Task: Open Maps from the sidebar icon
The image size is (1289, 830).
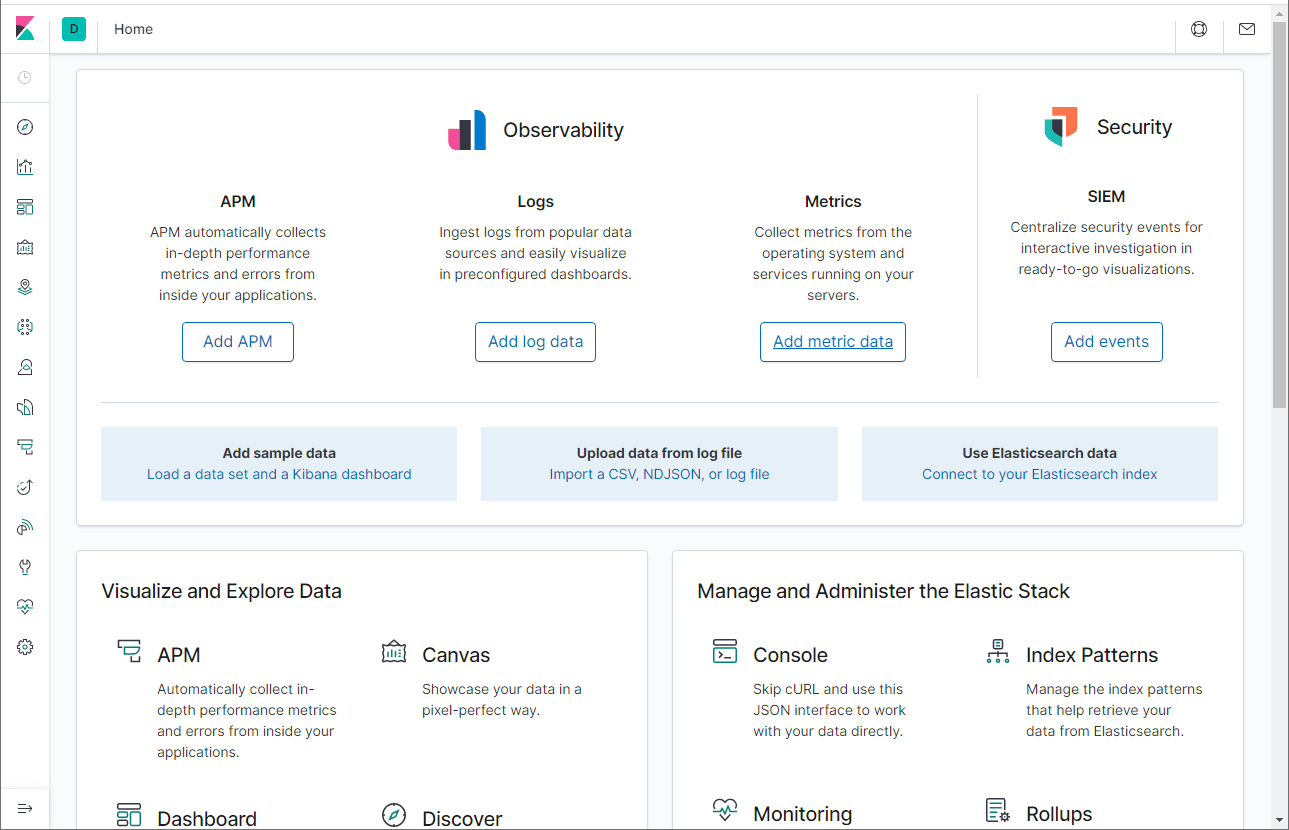Action: [25, 287]
